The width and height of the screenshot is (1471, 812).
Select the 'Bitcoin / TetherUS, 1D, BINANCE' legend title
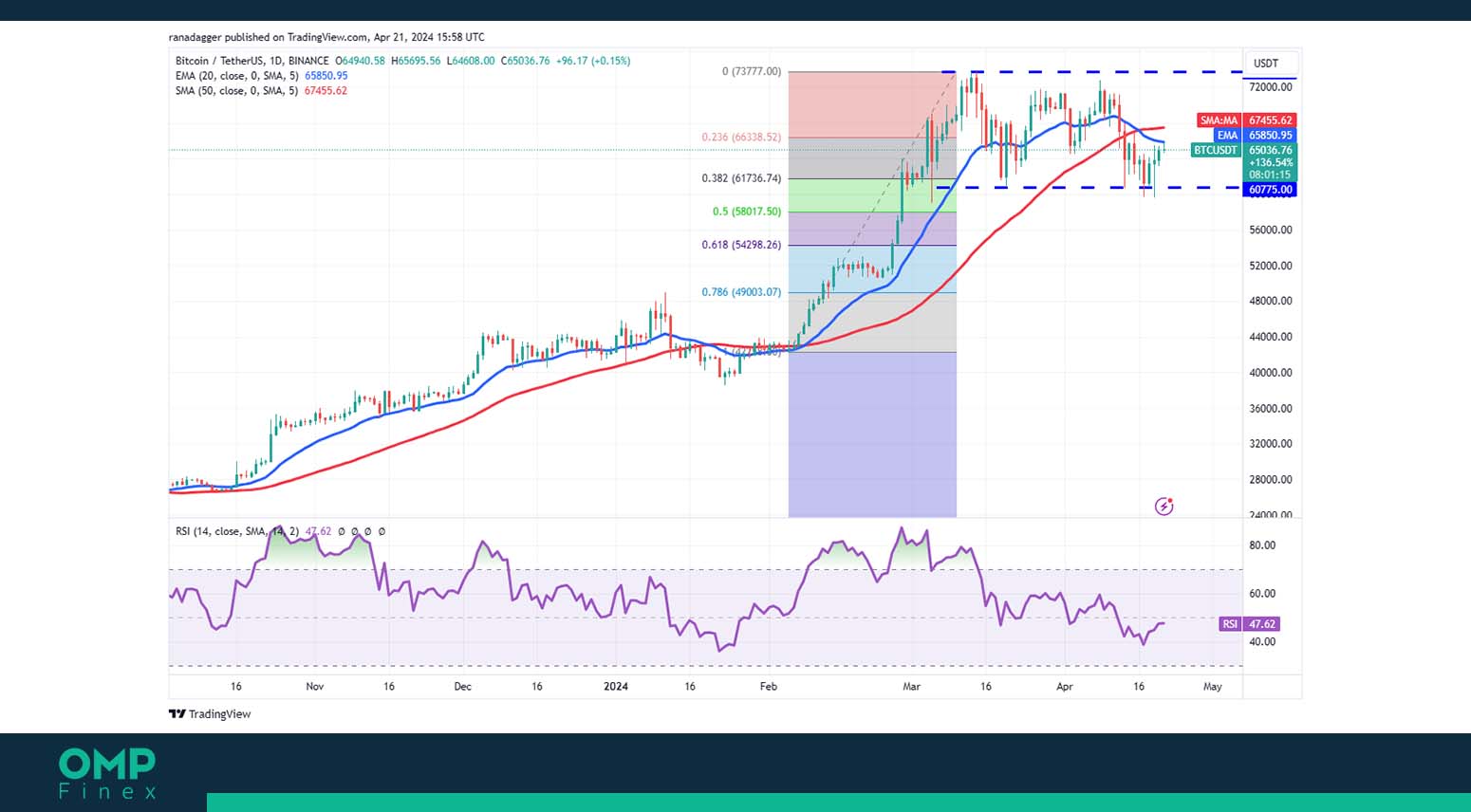tap(252, 61)
